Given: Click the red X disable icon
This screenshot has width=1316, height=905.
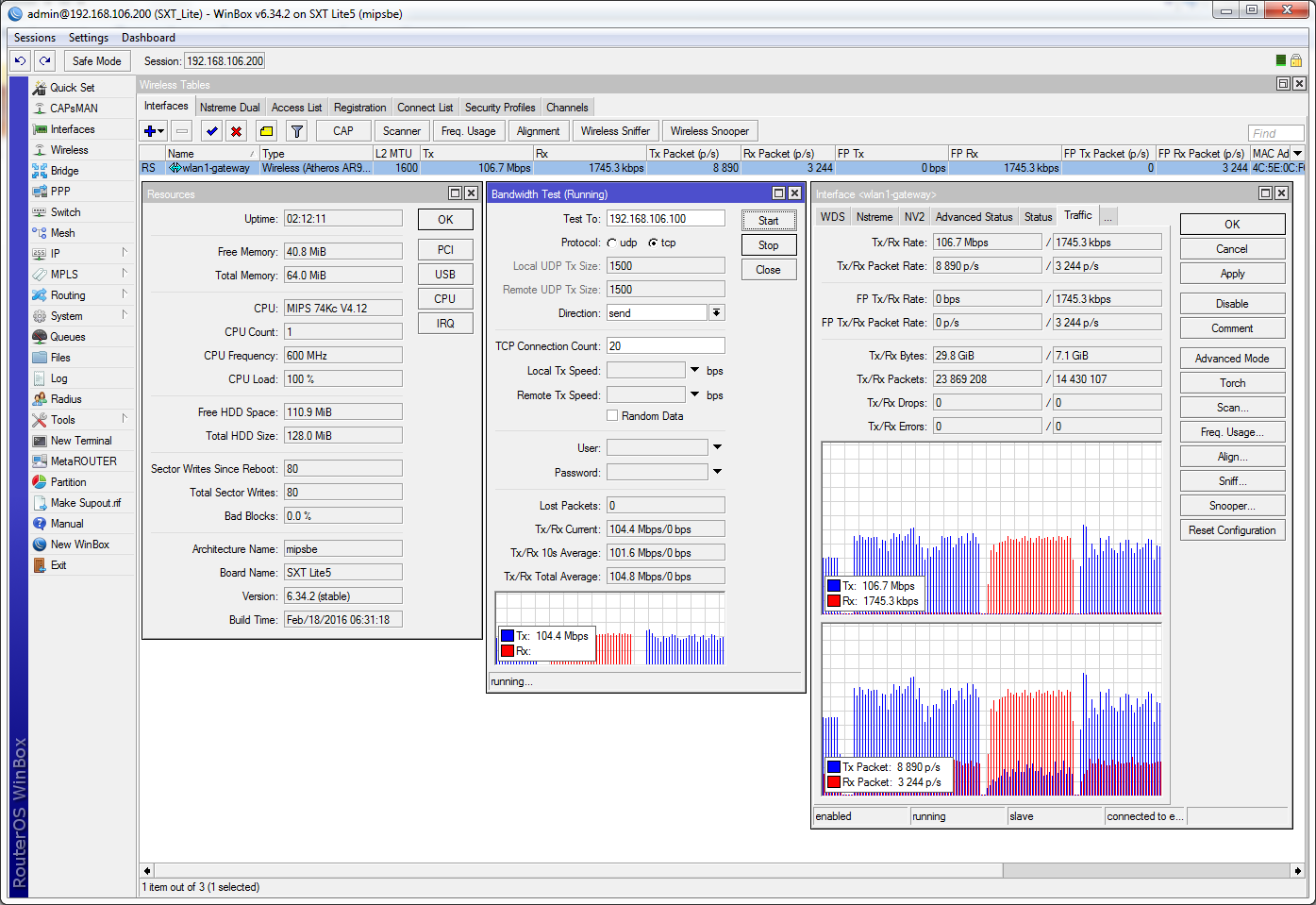Looking at the screenshot, I should tap(237, 131).
